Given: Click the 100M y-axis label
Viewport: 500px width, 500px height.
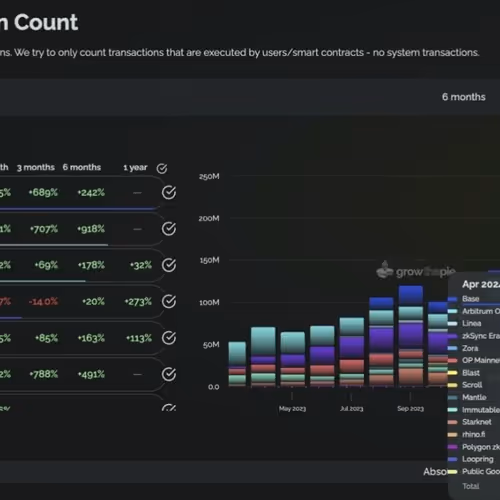Looking at the screenshot, I should pos(209,303).
